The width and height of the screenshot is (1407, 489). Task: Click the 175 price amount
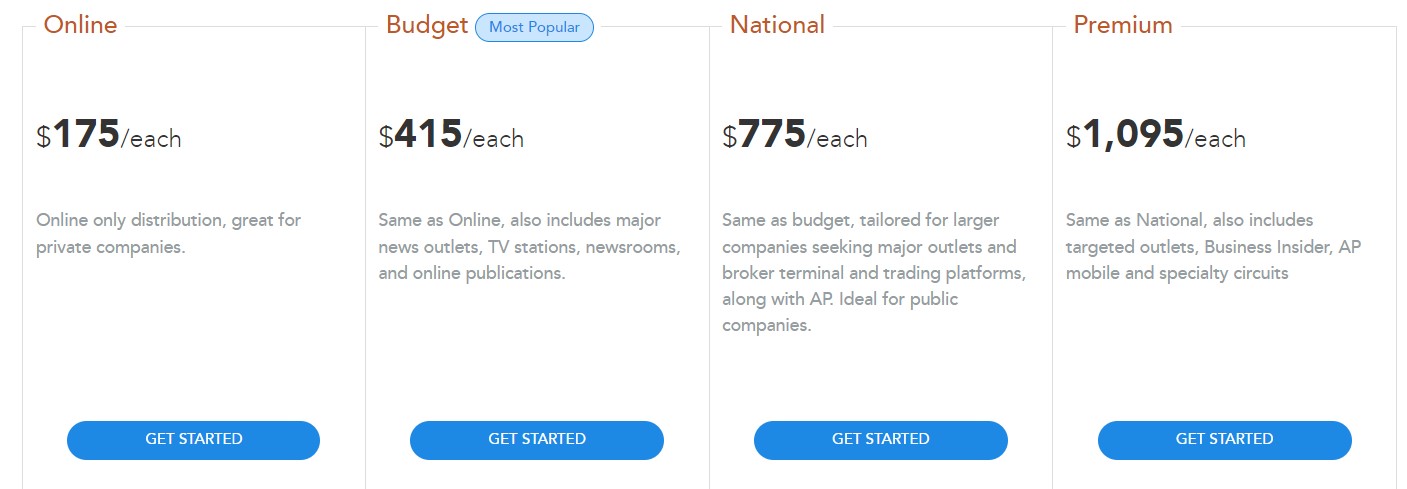(86, 134)
